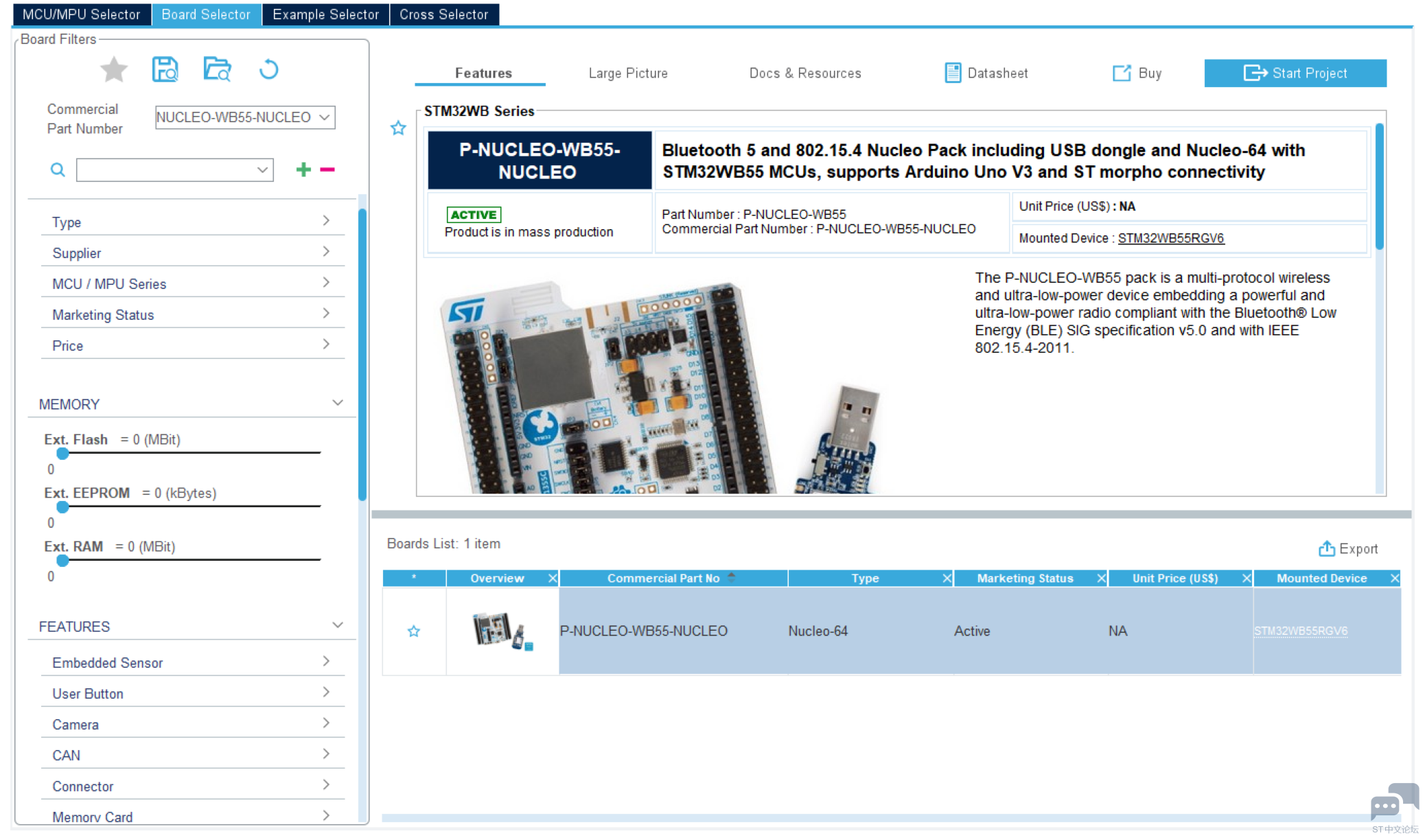The height and width of the screenshot is (840, 1425).
Task: Open the Buy link
Action: point(1137,73)
